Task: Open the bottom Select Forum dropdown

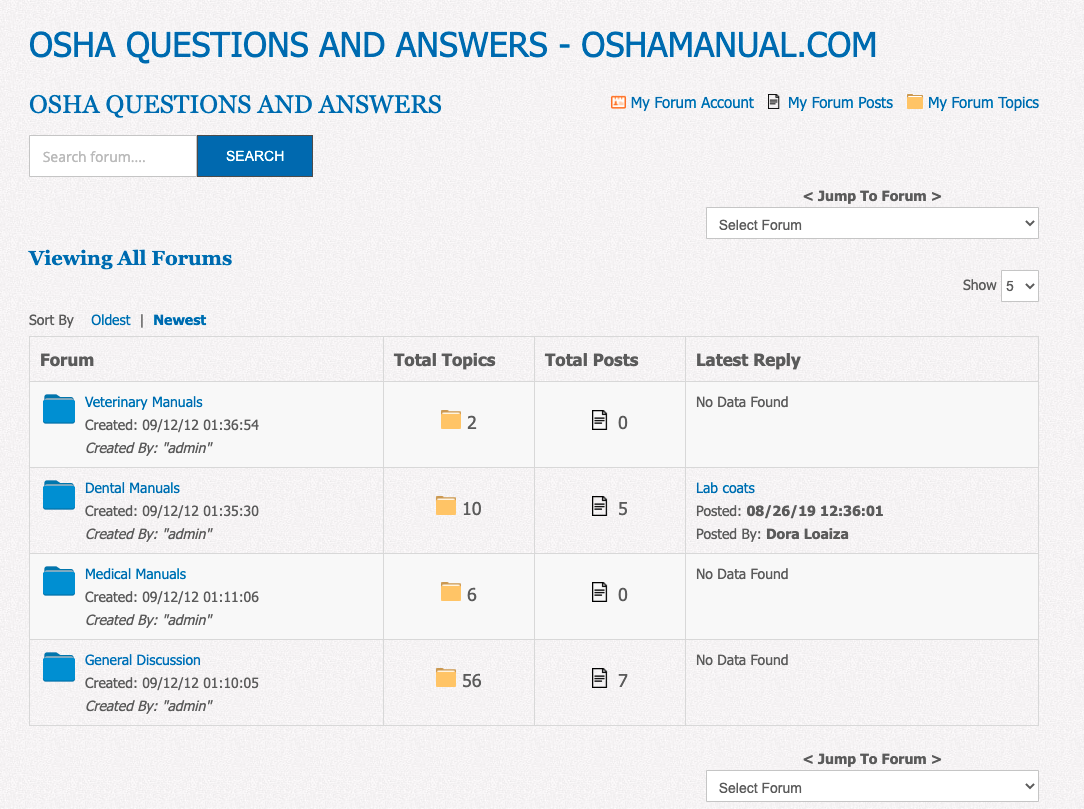Action: tap(872, 786)
